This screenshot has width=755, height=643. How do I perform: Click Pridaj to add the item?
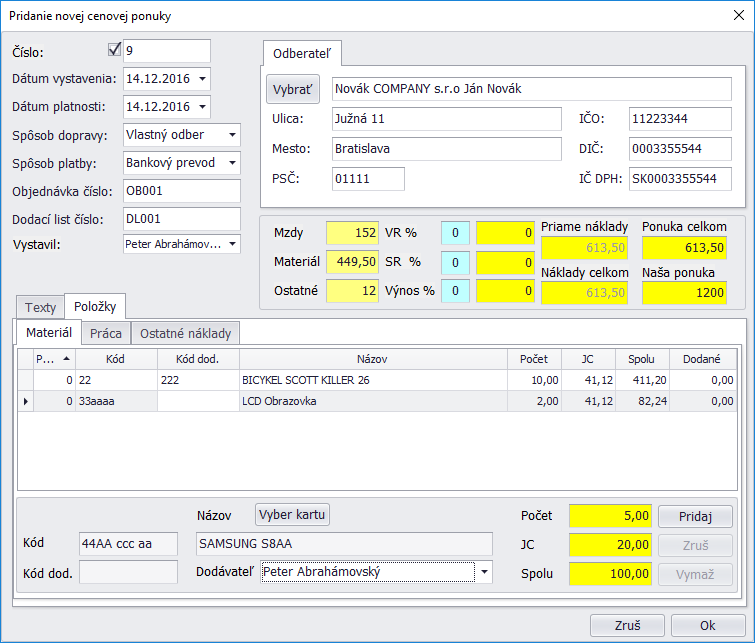tap(695, 516)
